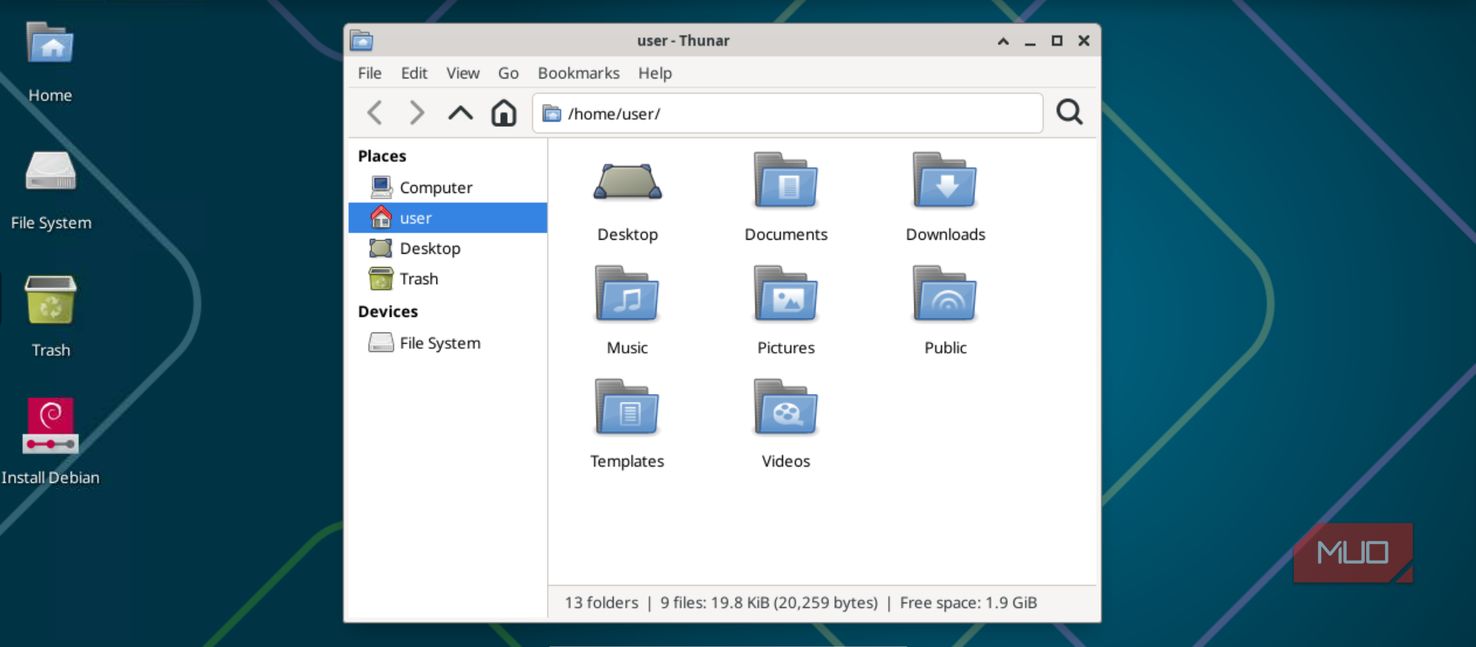This screenshot has height=647, width=1476.
Task: Close the Thunar window
Action: point(1084,41)
